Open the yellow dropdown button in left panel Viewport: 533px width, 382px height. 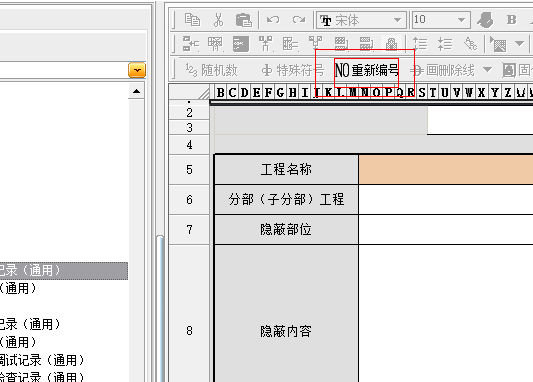point(137,70)
